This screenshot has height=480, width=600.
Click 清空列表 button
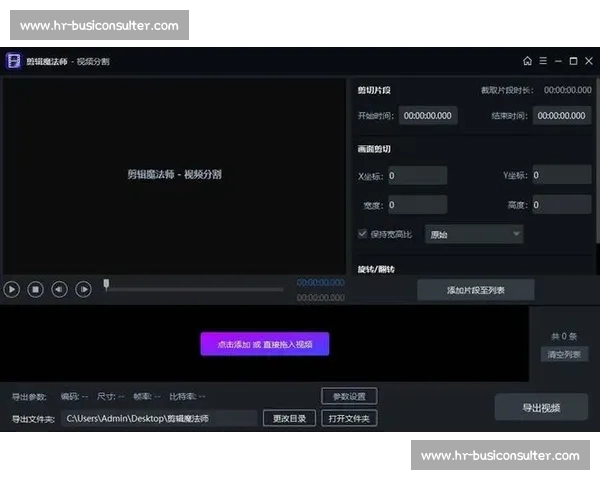click(564, 354)
